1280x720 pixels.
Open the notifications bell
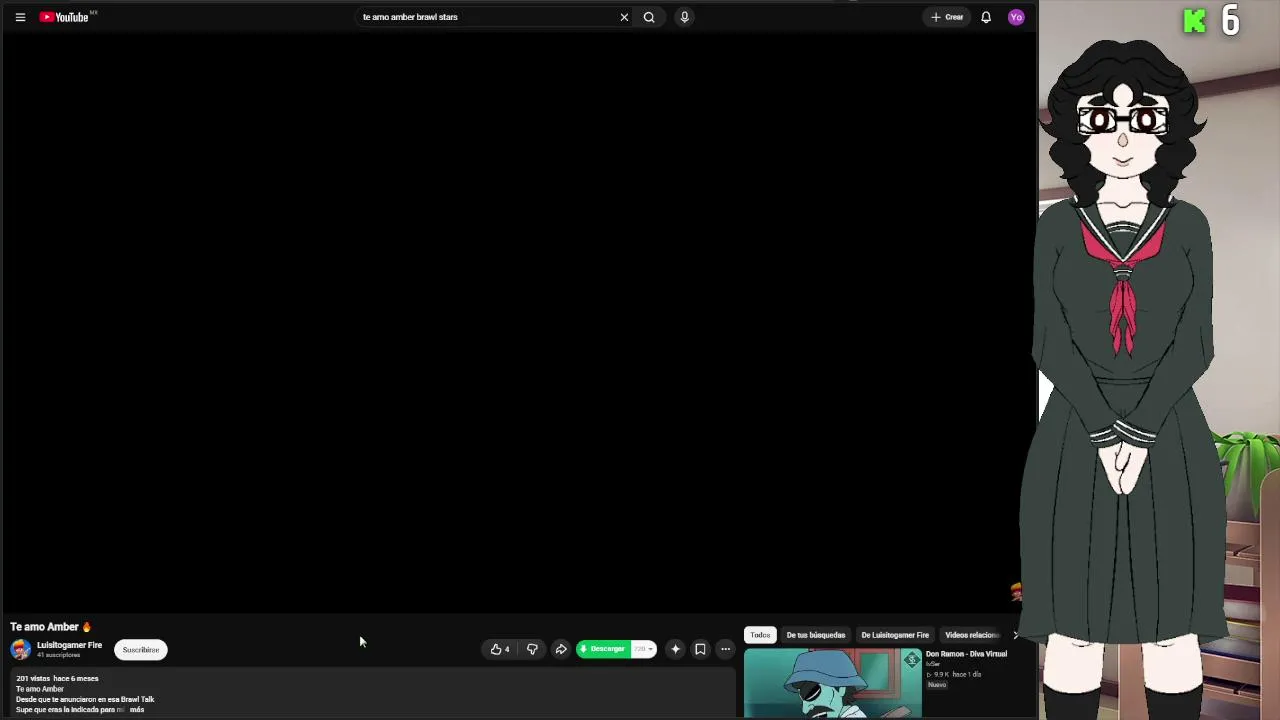click(986, 17)
